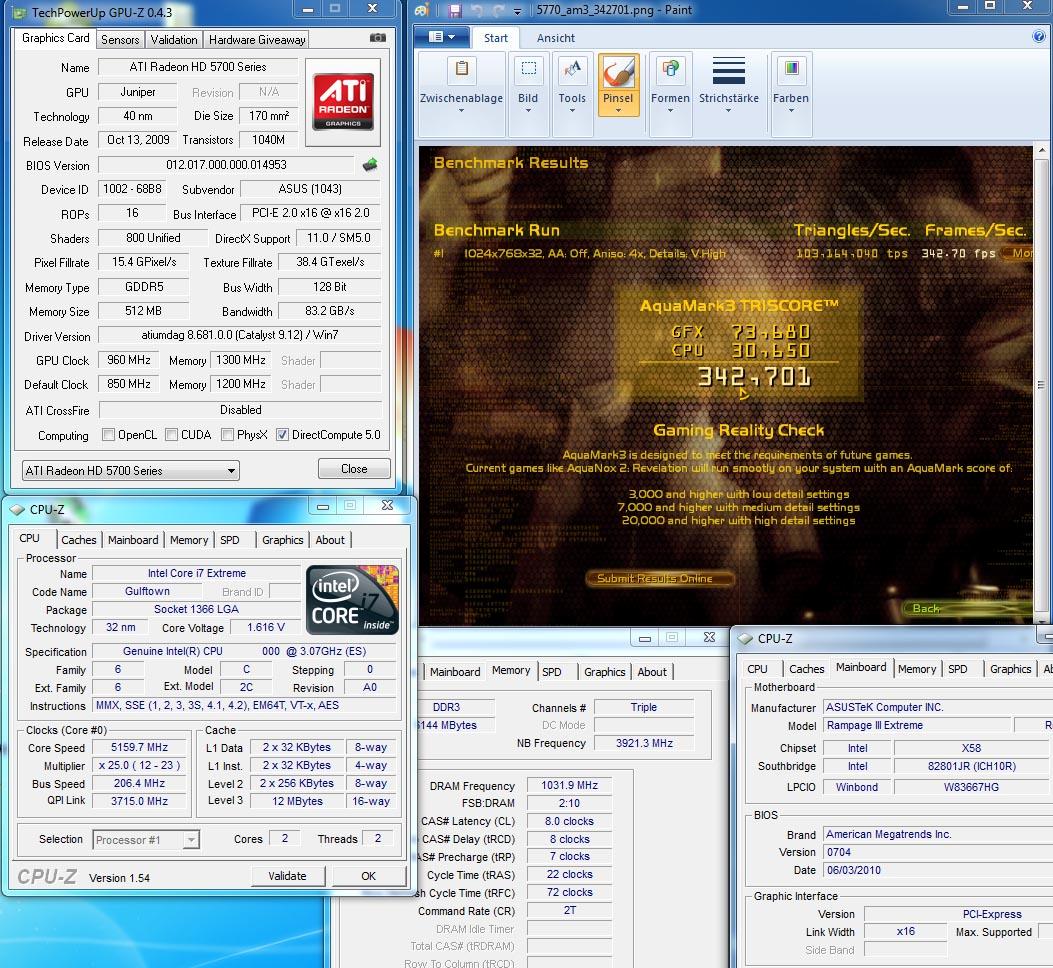This screenshot has width=1053, height=968.
Task: Open the Processor #1 selection dropdown
Action: [146, 840]
